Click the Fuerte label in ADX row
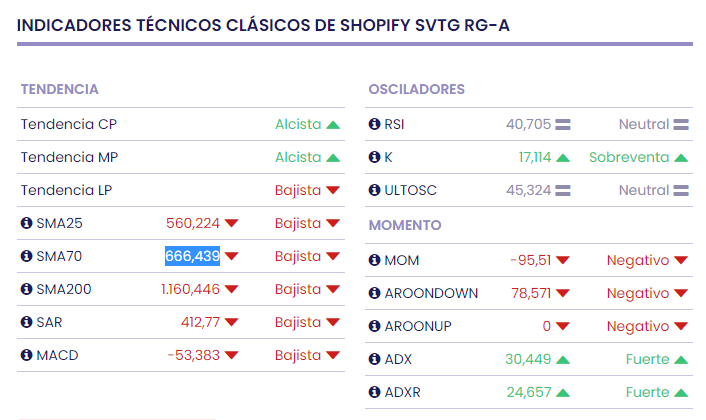Viewport: 706px width, 420px height. pyautogui.click(x=647, y=359)
